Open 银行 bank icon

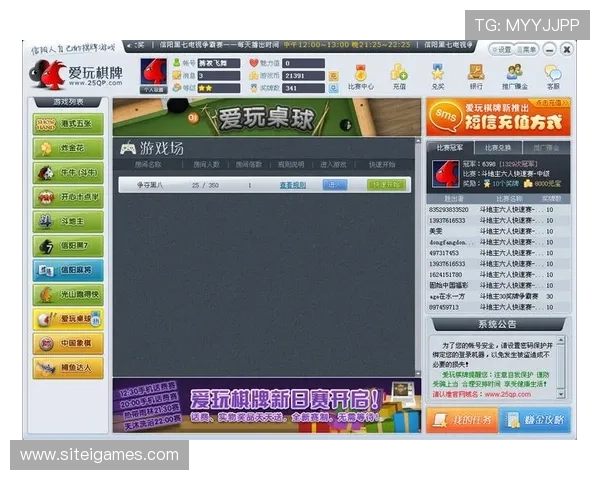point(476,77)
